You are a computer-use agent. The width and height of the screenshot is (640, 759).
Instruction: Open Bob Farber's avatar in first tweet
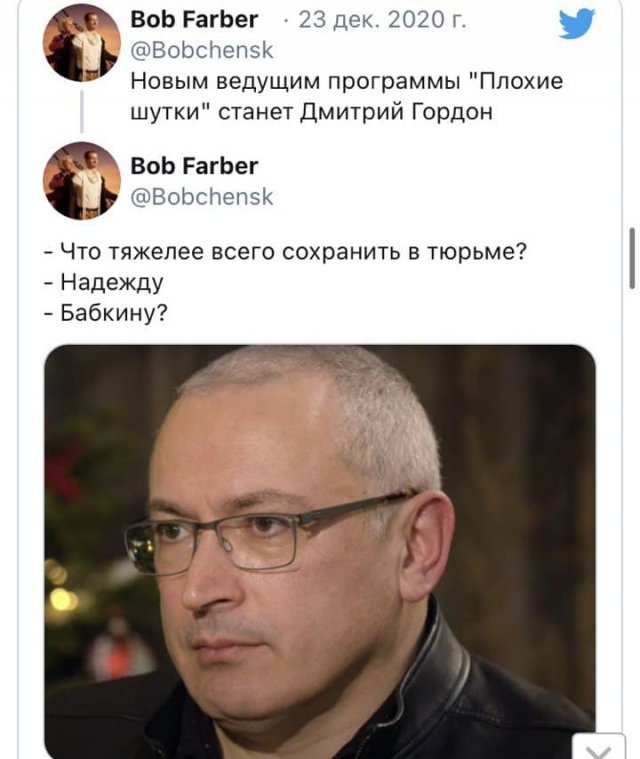(x=81, y=43)
